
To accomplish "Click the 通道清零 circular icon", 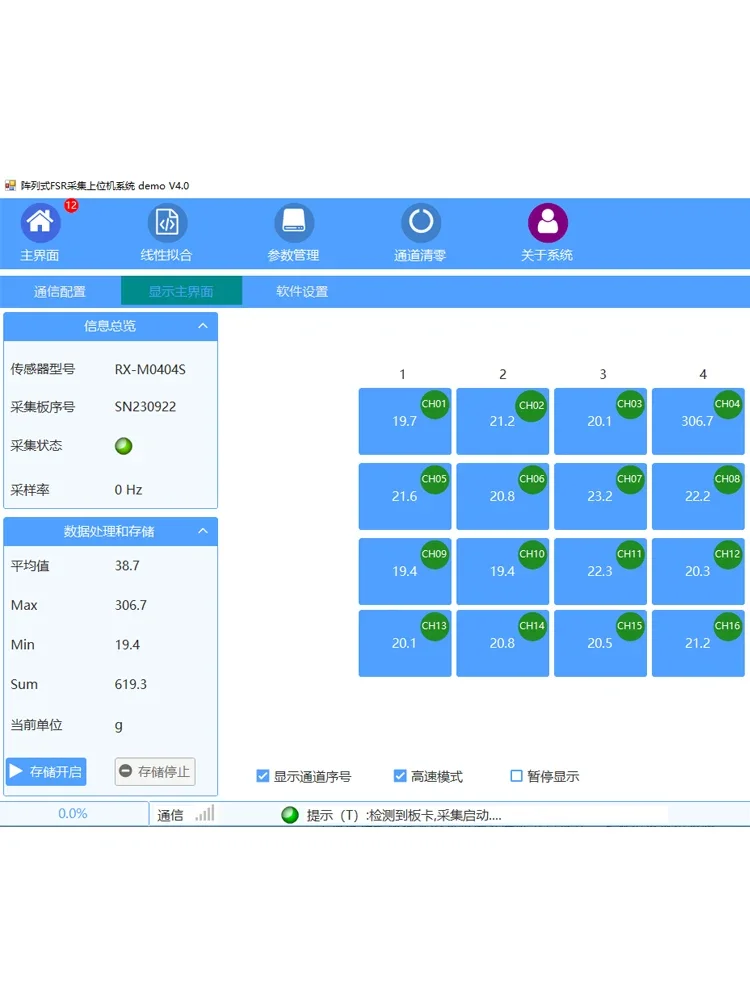I will pos(421,223).
